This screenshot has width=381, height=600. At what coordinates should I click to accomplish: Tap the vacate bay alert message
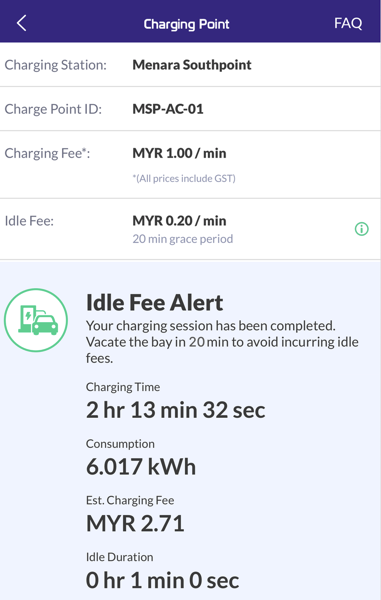click(222, 342)
